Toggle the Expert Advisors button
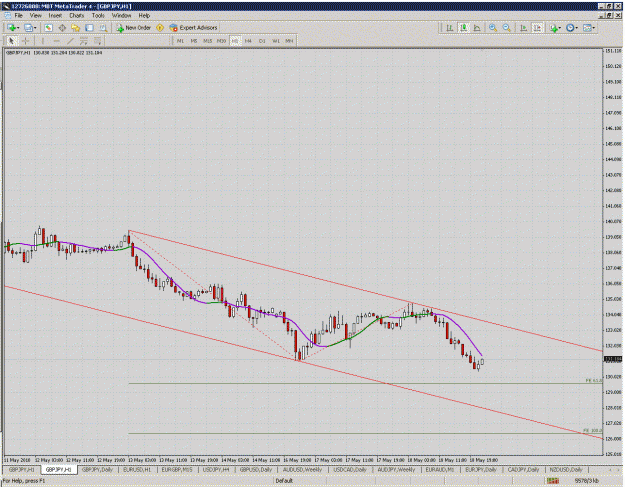 click(x=193, y=27)
